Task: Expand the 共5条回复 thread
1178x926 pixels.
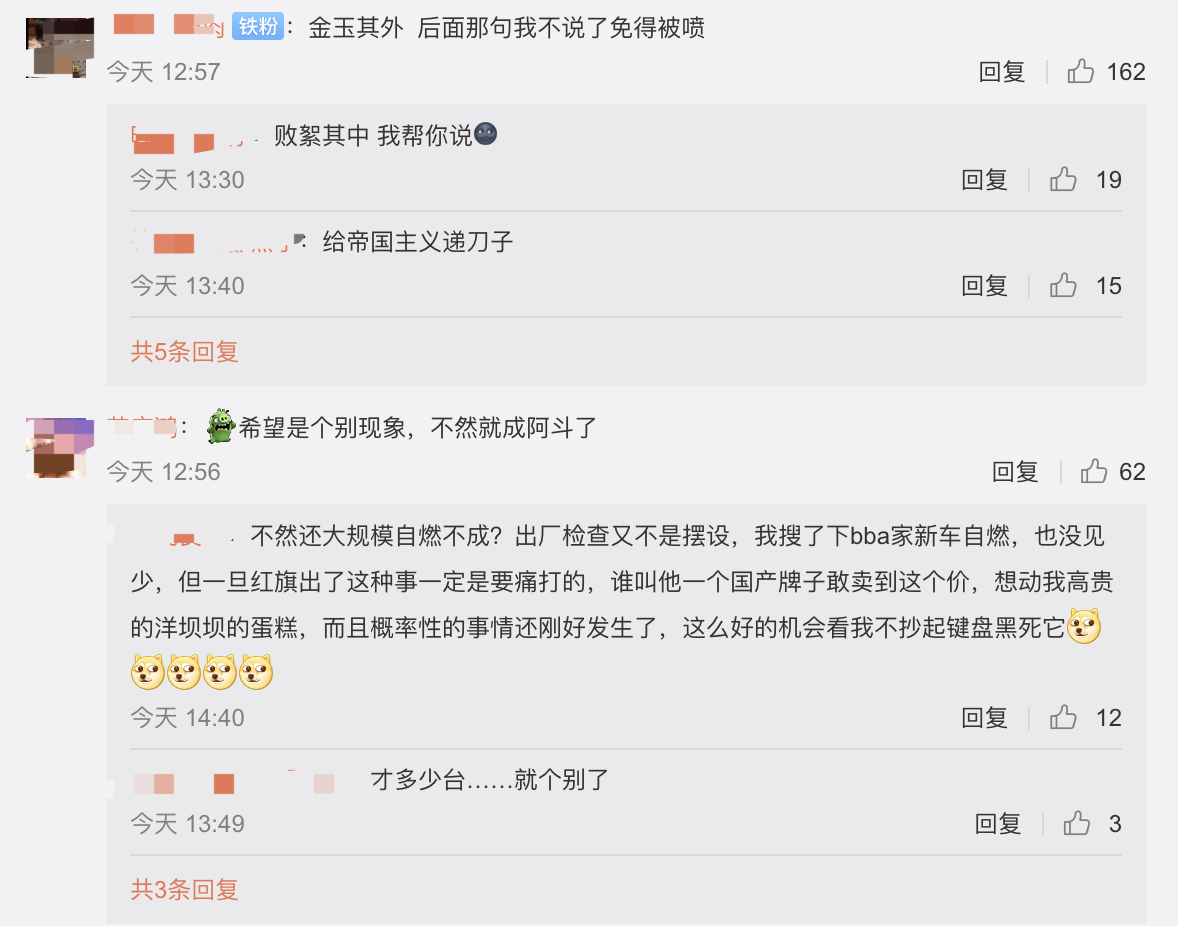Action: (x=185, y=351)
